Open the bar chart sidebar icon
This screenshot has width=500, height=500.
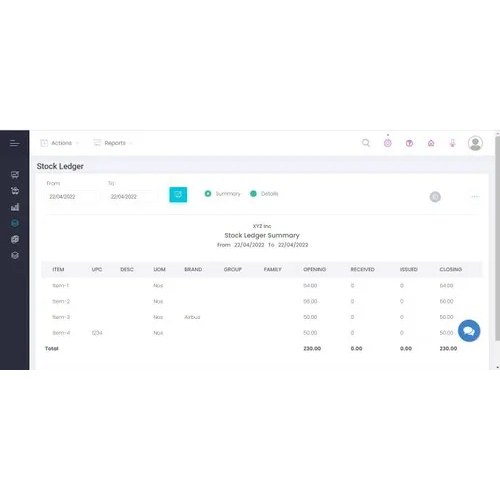(x=15, y=207)
